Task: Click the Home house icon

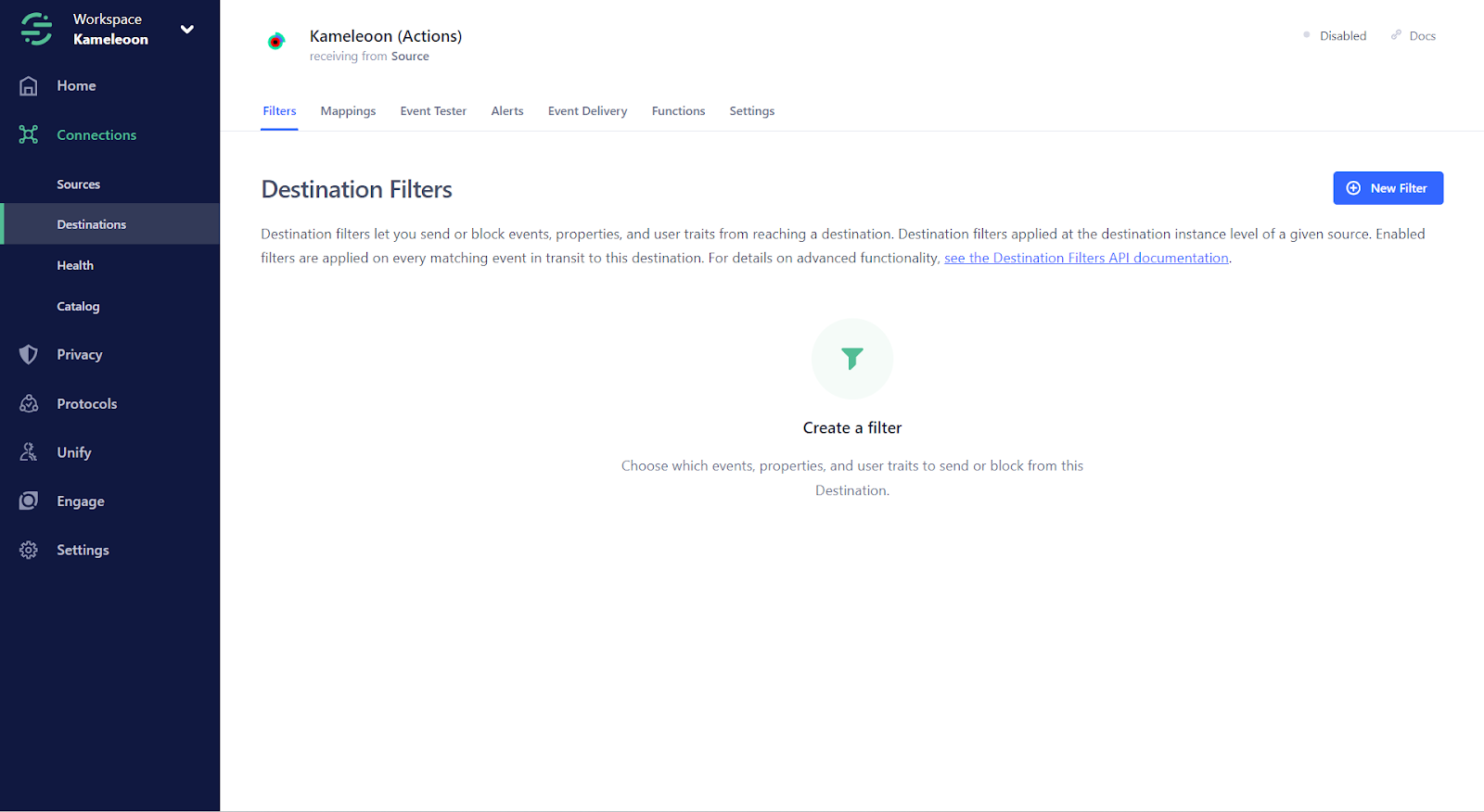Action: tap(29, 86)
